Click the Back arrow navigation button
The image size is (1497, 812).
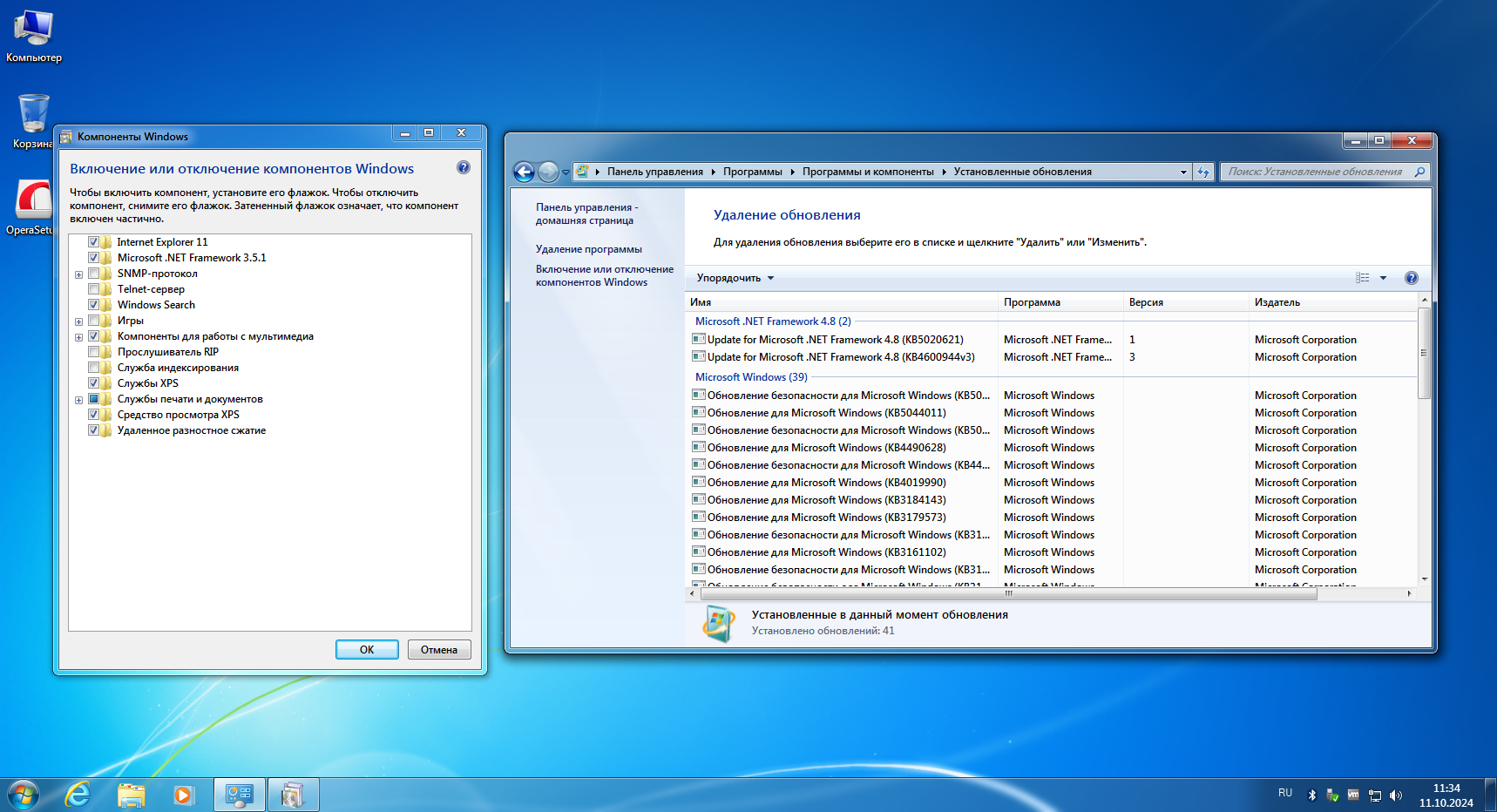click(x=524, y=173)
